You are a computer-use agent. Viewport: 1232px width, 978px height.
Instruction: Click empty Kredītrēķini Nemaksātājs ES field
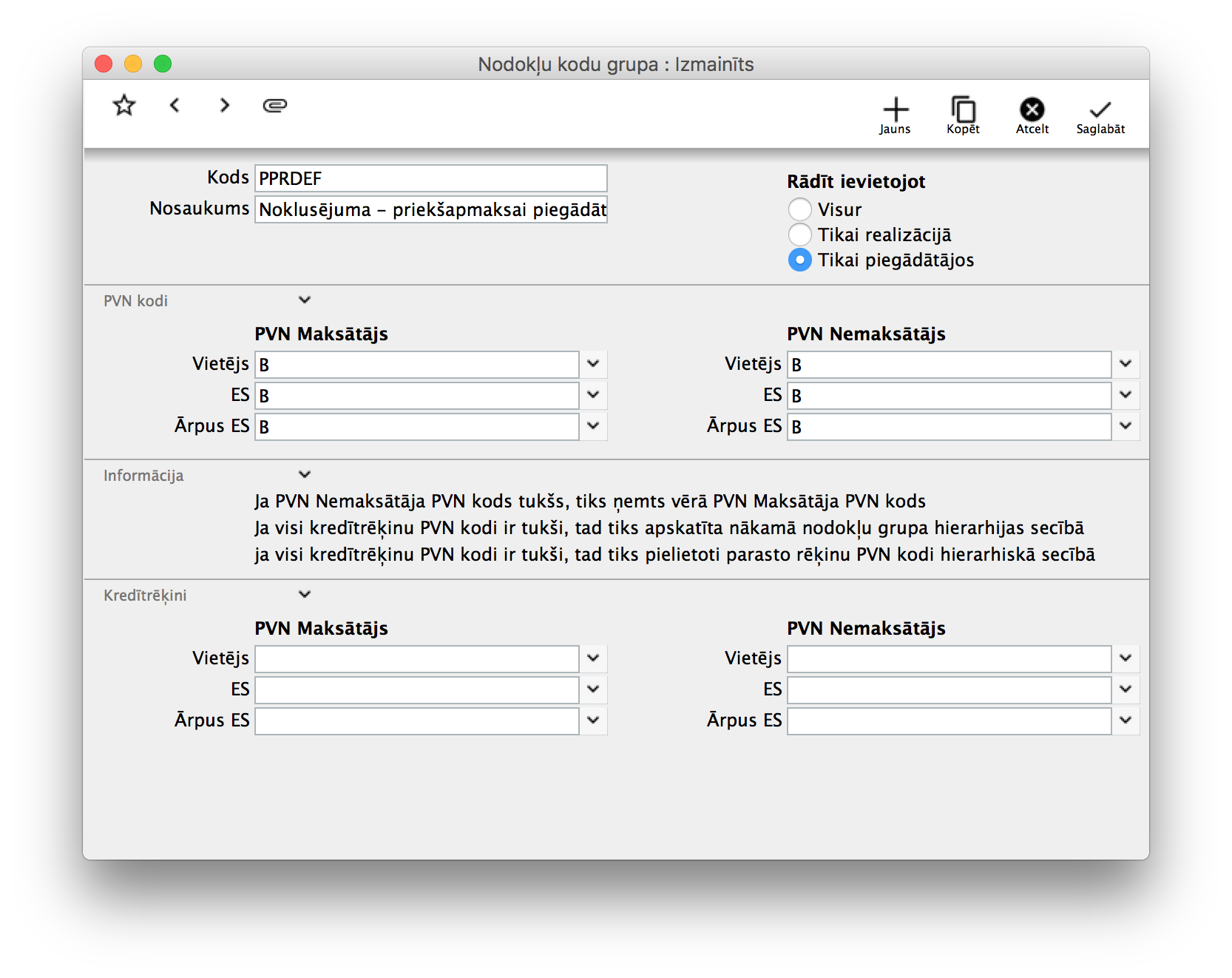pos(950,690)
